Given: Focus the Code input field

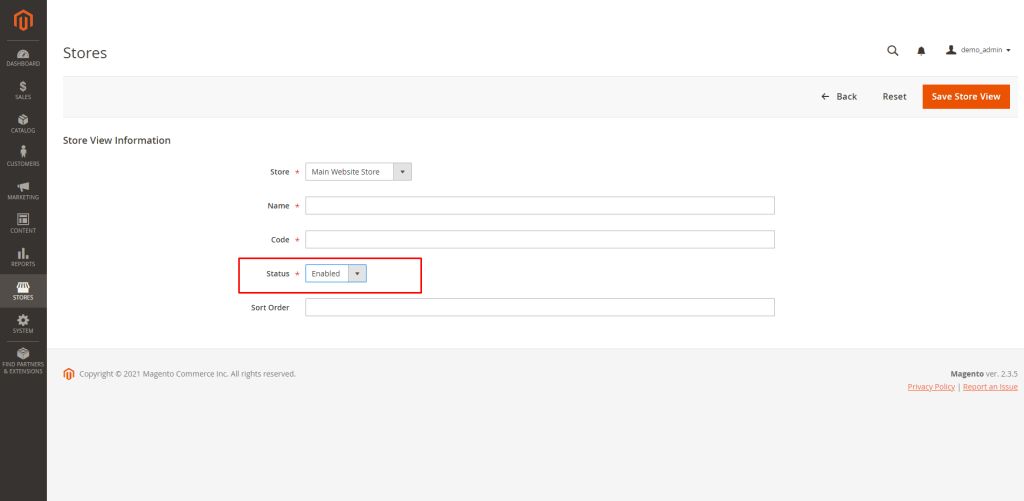Looking at the screenshot, I should point(539,240).
